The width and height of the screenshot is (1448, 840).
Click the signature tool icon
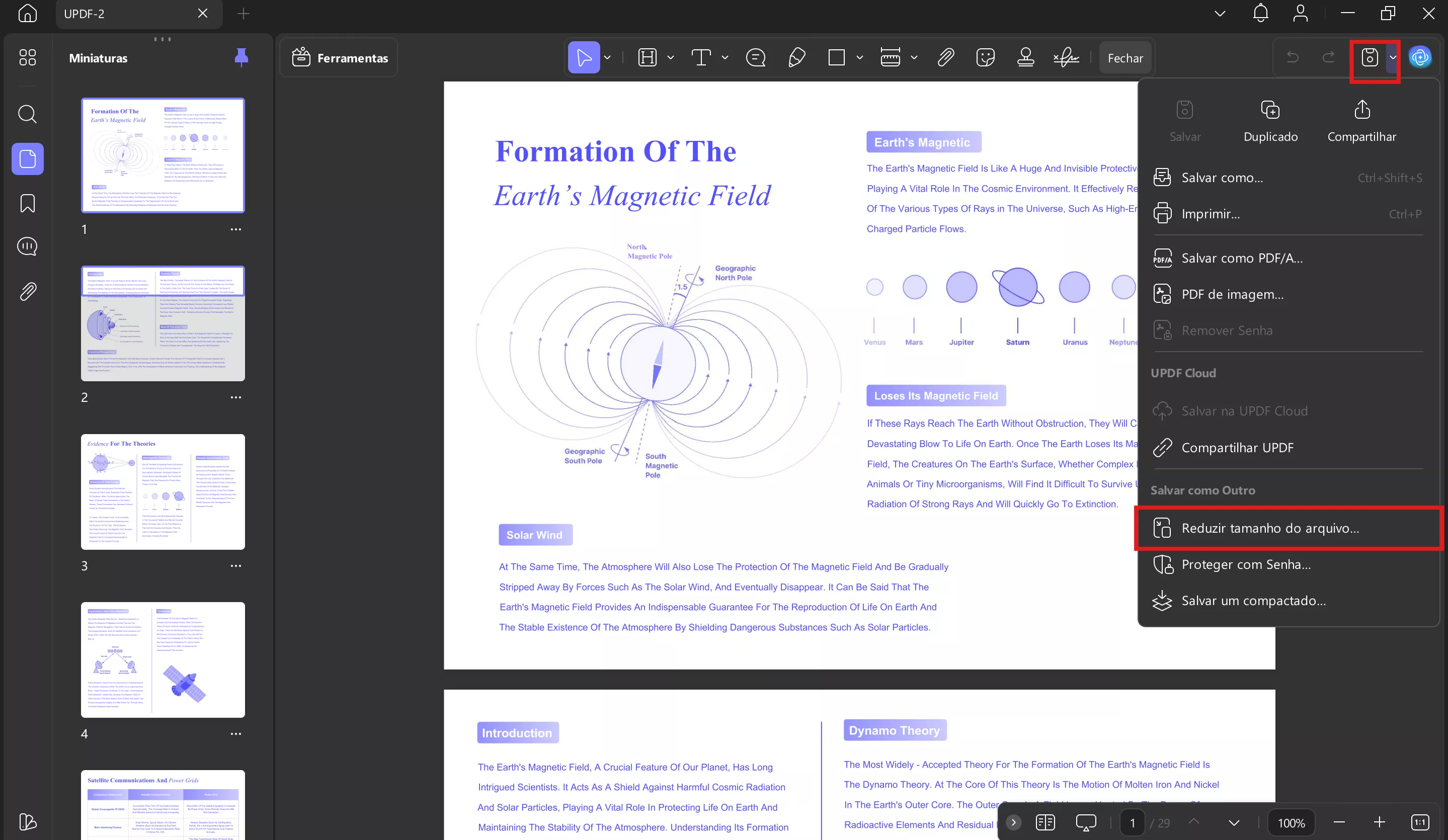(1066, 57)
